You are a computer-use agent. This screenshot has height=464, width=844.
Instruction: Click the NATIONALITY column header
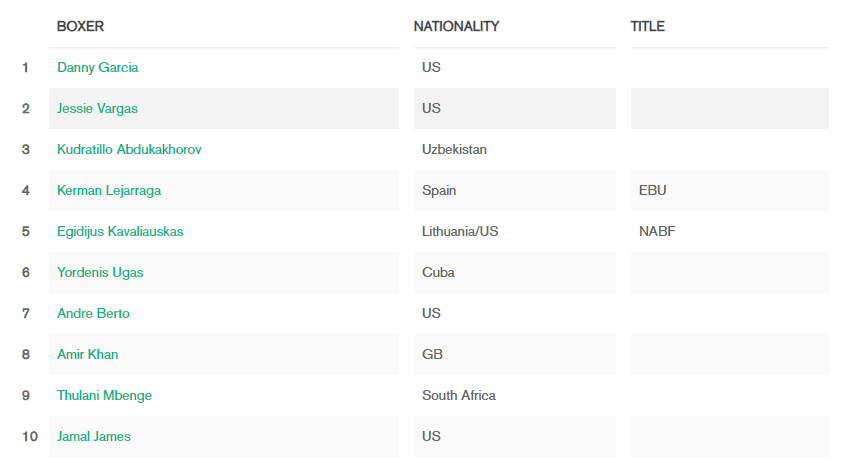[456, 26]
